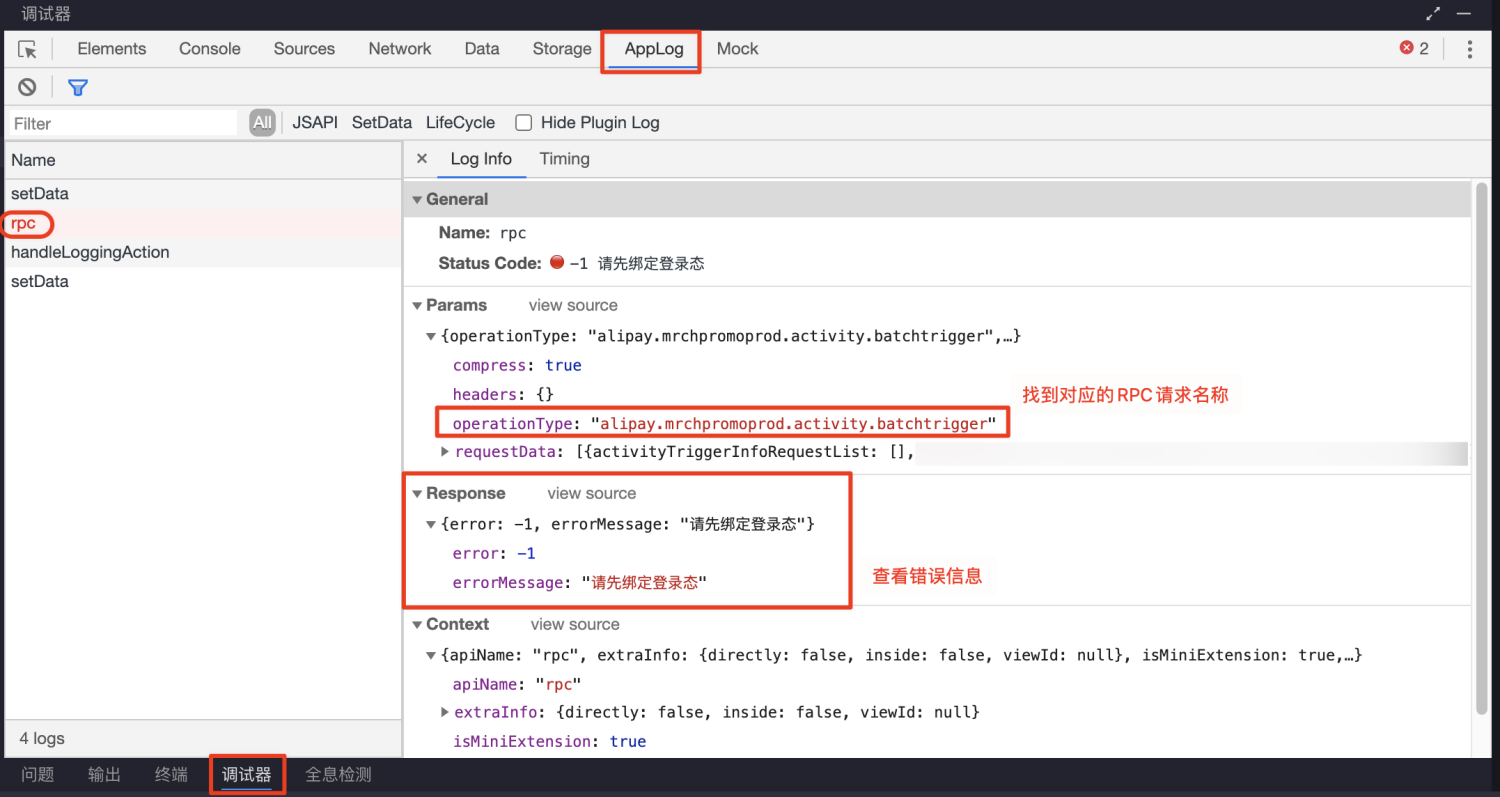Expand the extraInfo object
This screenshot has width=1500, height=797.
446,712
